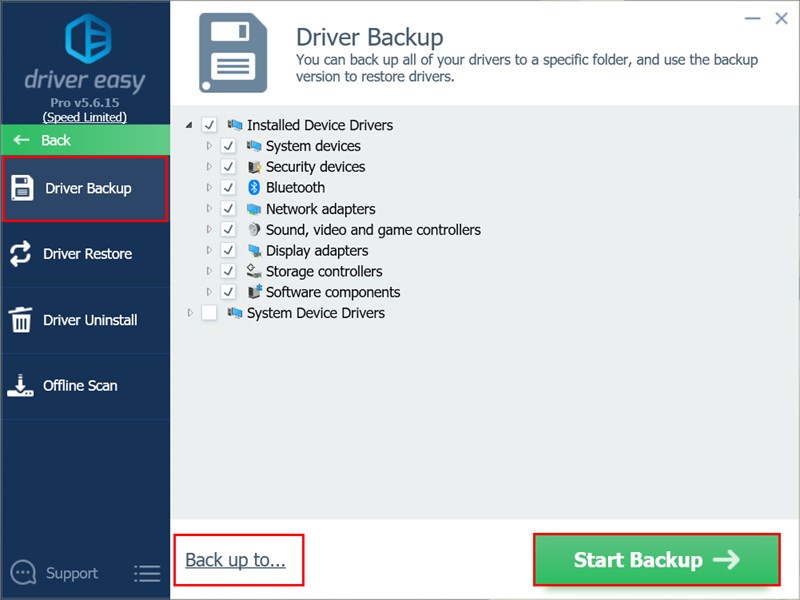The image size is (800, 600).
Task: Select the Storage controllers tree item
Action: click(x=324, y=271)
